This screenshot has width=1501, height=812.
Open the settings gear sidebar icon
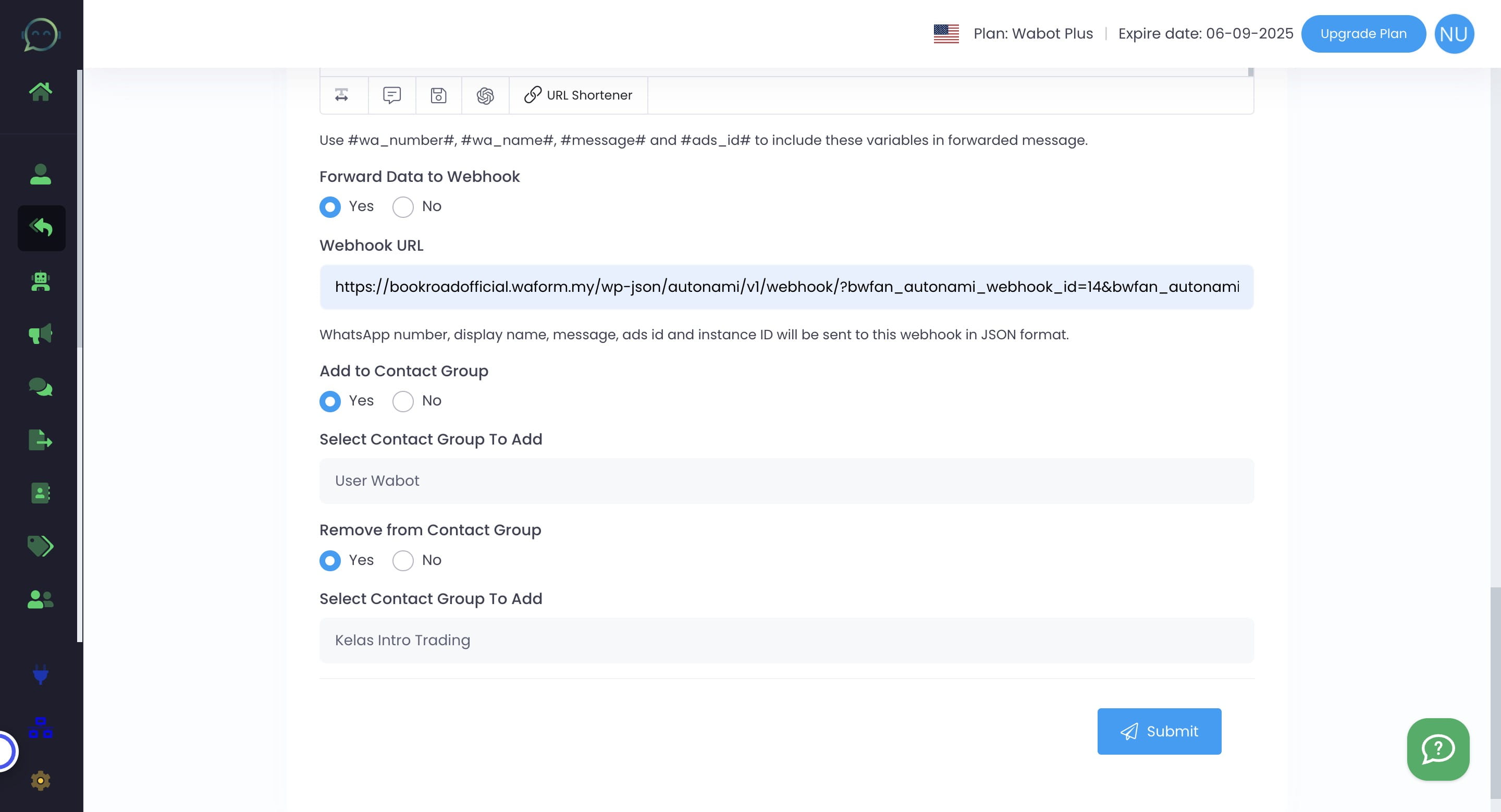[x=40, y=780]
